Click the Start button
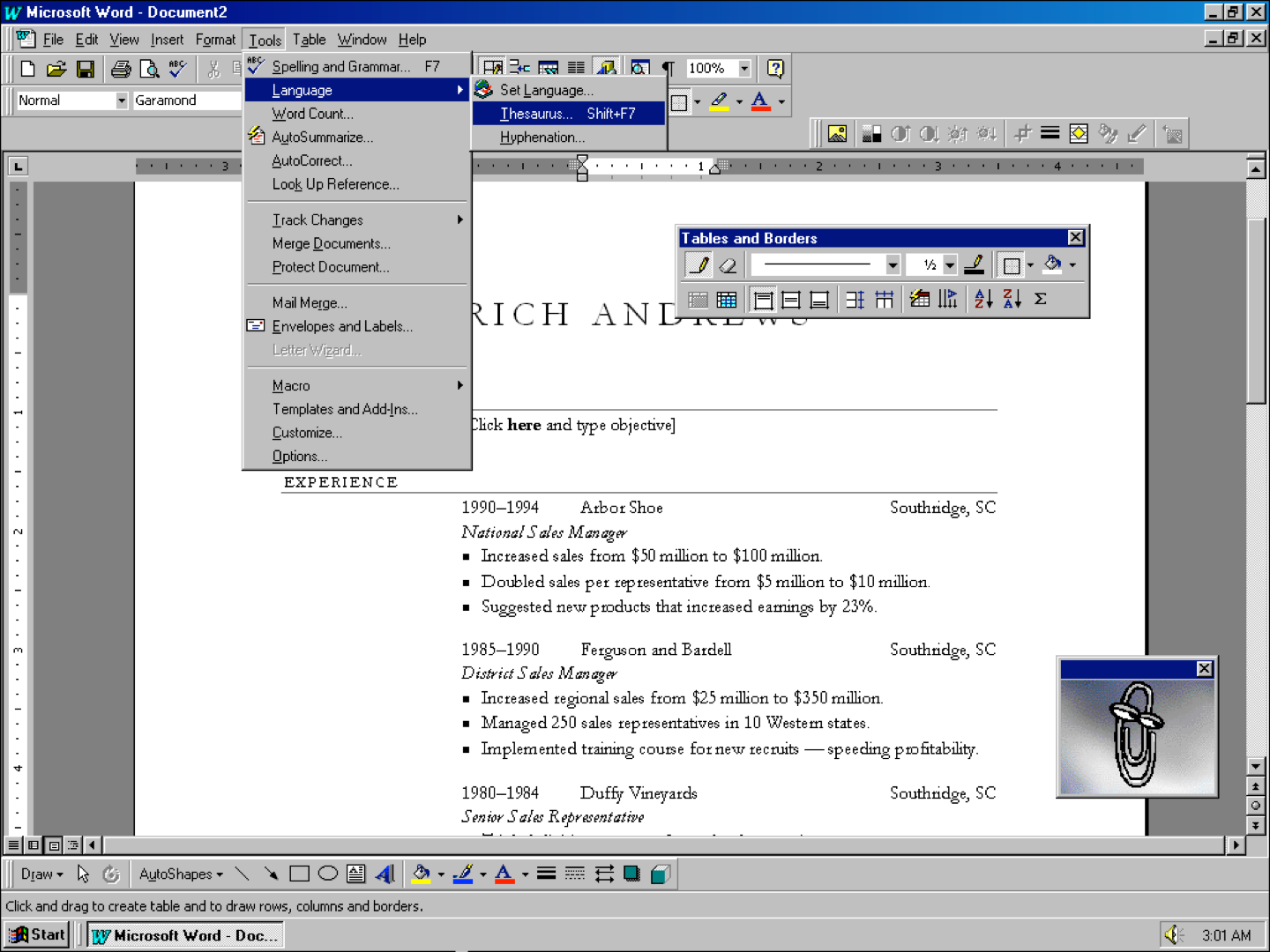 click(37, 935)
